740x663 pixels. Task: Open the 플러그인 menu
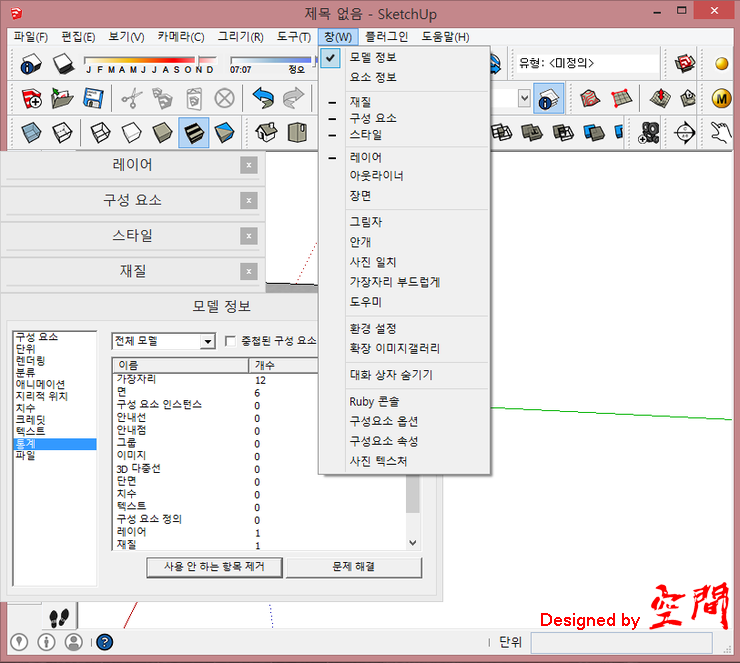coord(387,37)
